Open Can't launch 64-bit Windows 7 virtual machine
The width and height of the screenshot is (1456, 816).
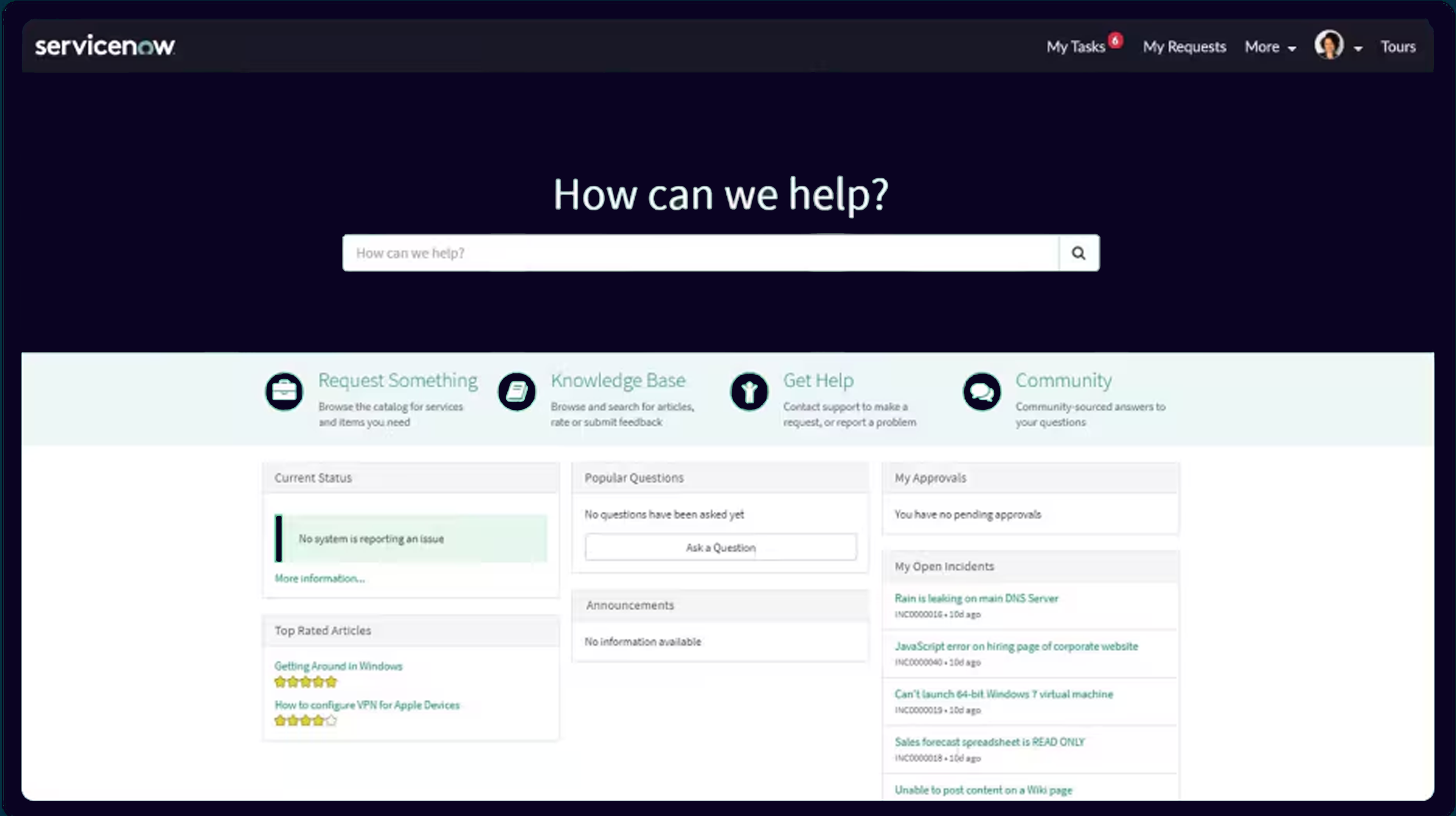pos(1004,694)
